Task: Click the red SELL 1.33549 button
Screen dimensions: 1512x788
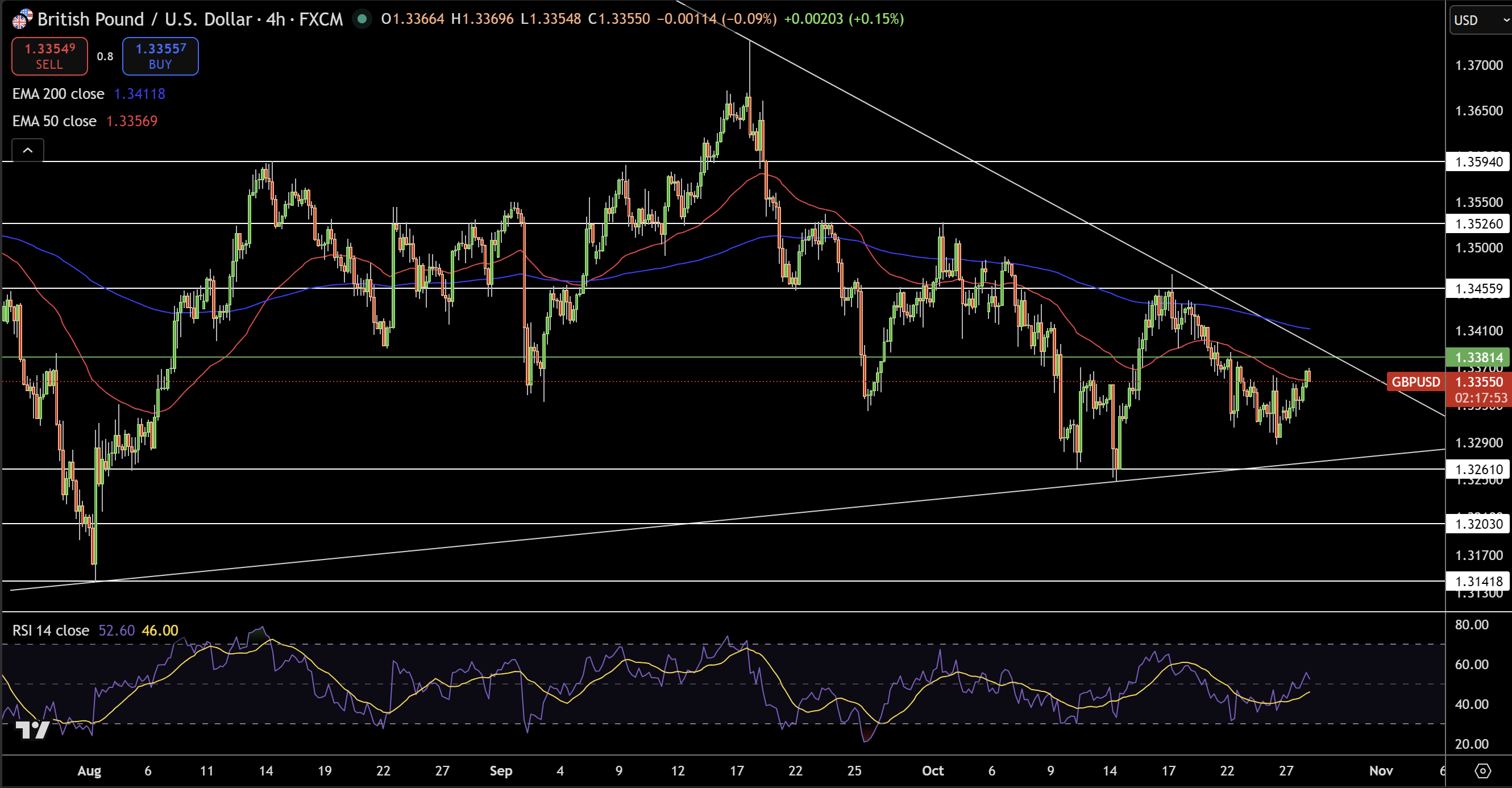Action: pos(49,56)
